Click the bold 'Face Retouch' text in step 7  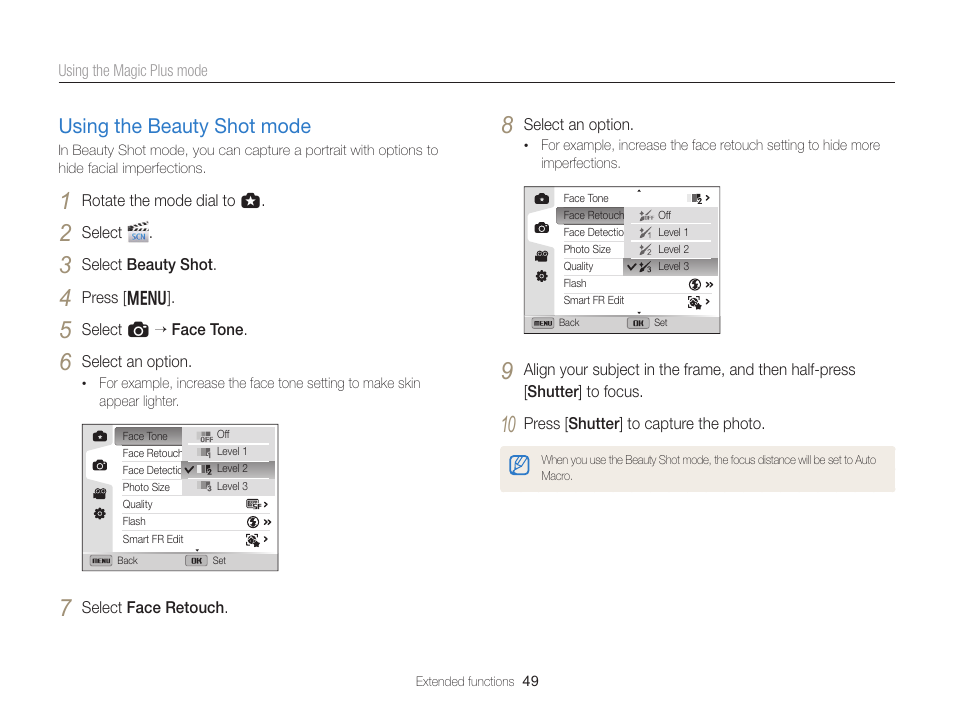[x=176, y=607]
